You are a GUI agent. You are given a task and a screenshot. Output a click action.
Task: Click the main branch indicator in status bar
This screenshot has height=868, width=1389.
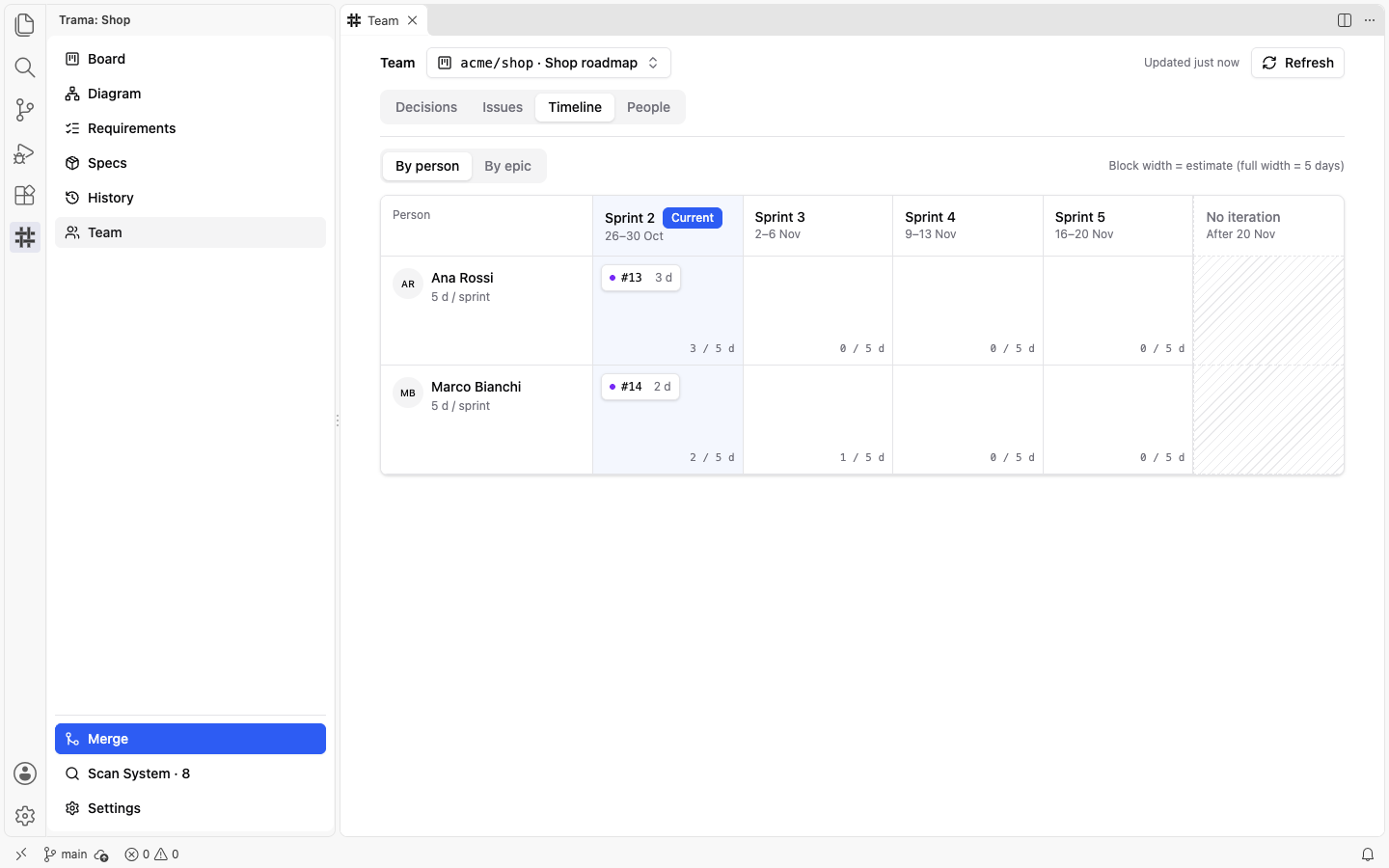(66, 854)
